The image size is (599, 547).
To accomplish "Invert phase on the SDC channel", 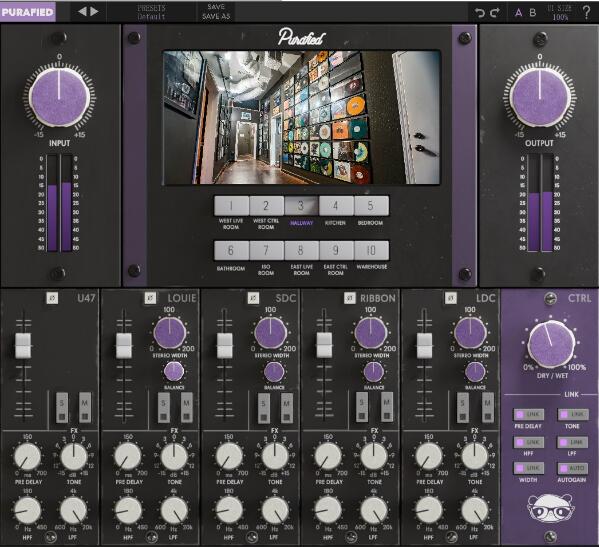I will pyautogui.click(x=253, y=298).
